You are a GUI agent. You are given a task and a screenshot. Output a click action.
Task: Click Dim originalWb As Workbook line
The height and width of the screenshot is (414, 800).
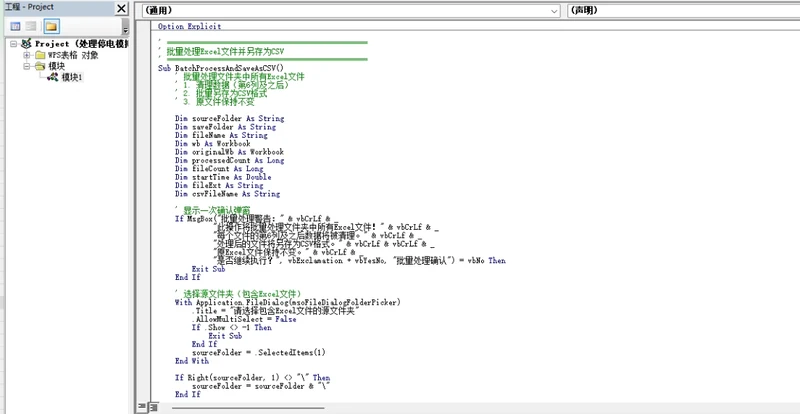tap(229, 152)
